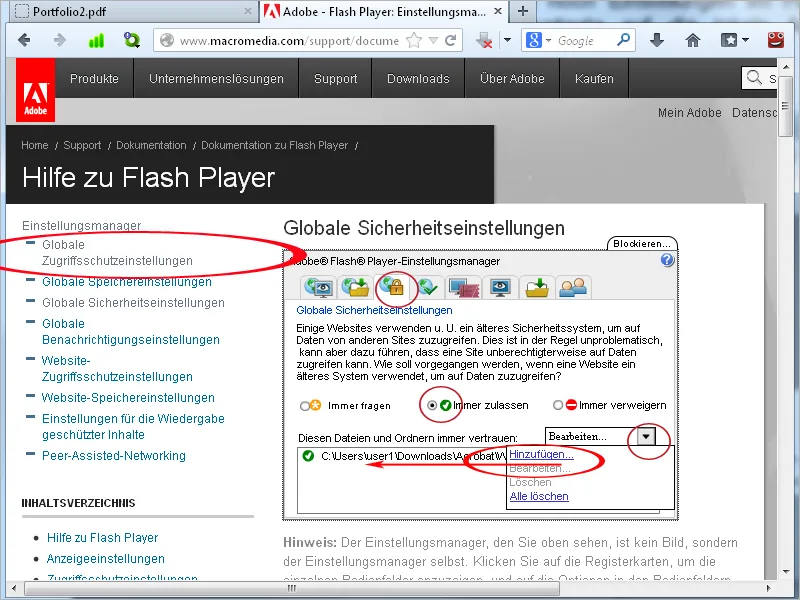Go back with the browser back arrow
Viewport: 800px width, 600px height.
point(24,40)
